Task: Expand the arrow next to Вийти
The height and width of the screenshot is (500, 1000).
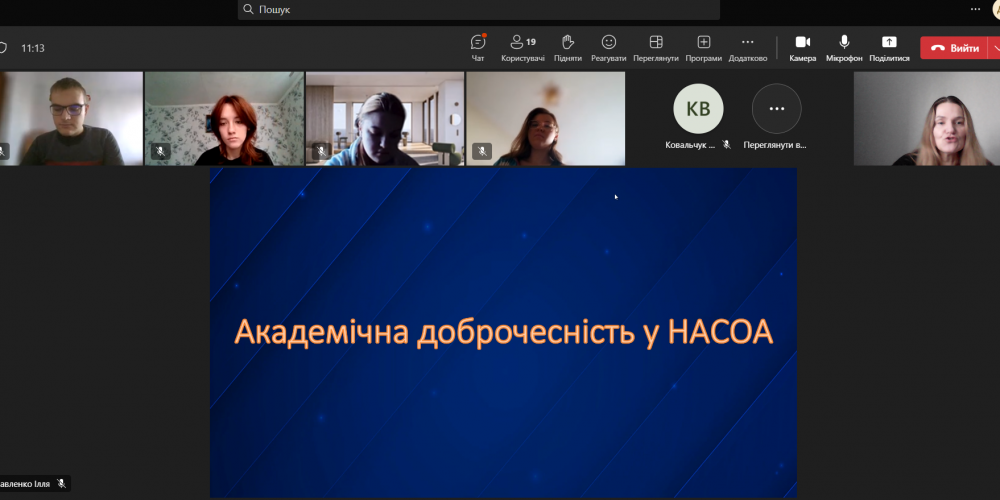Action: [x=994, y=48]
